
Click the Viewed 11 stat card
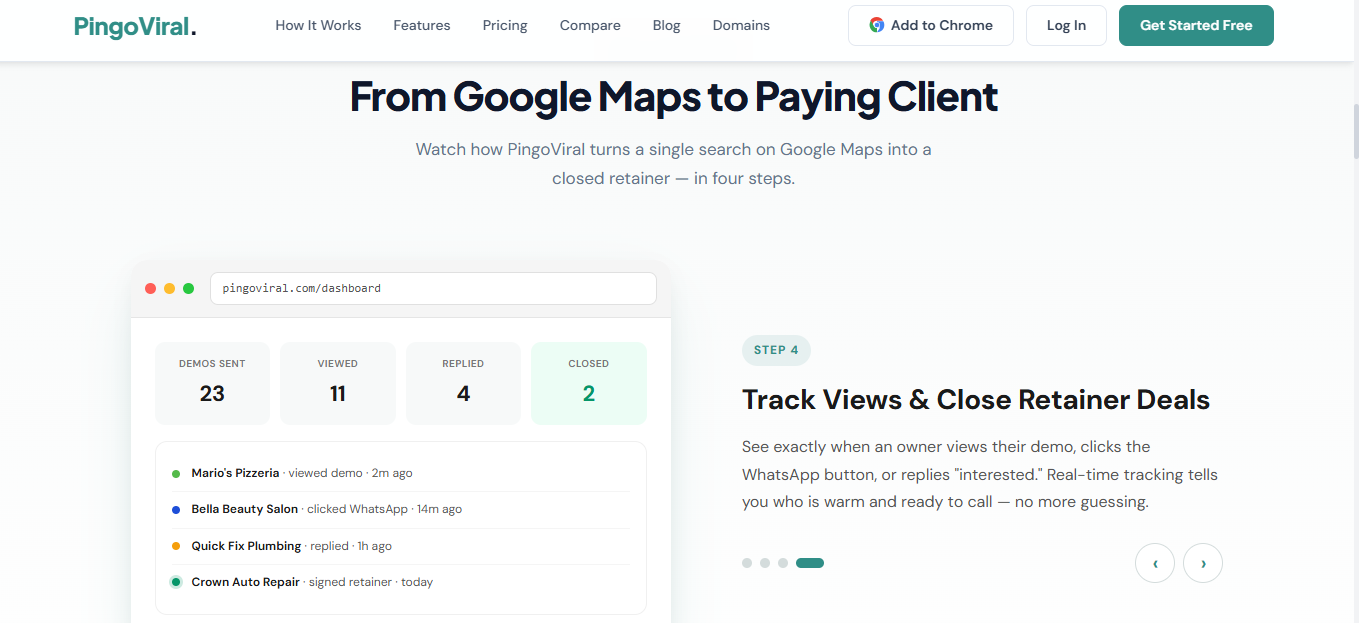click(338, 383)
